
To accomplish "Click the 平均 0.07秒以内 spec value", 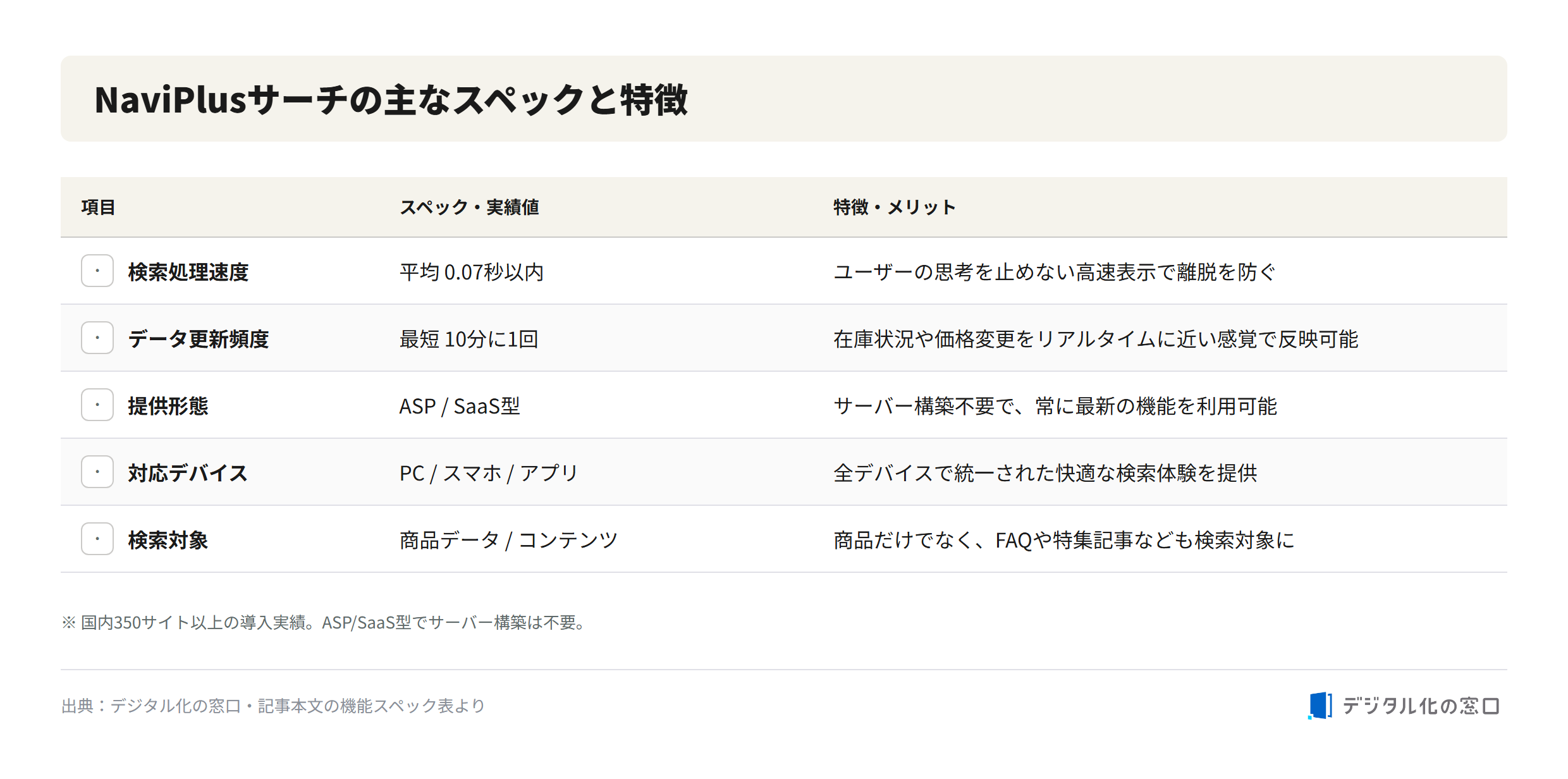I will pyautogui.click(x=471, y=272).
